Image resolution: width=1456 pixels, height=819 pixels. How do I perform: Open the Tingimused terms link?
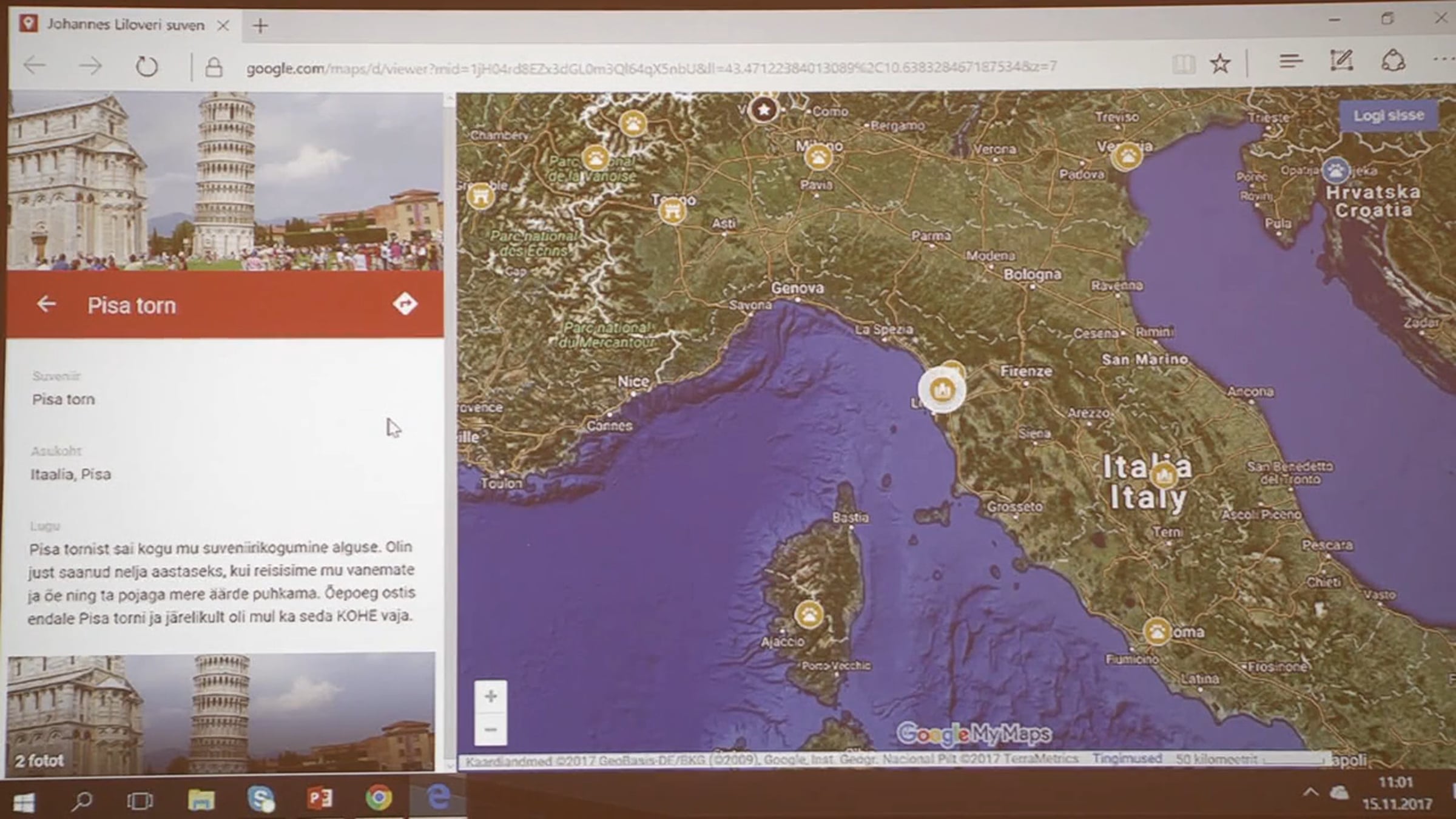pyautogui.click(x=1127, y=758)
